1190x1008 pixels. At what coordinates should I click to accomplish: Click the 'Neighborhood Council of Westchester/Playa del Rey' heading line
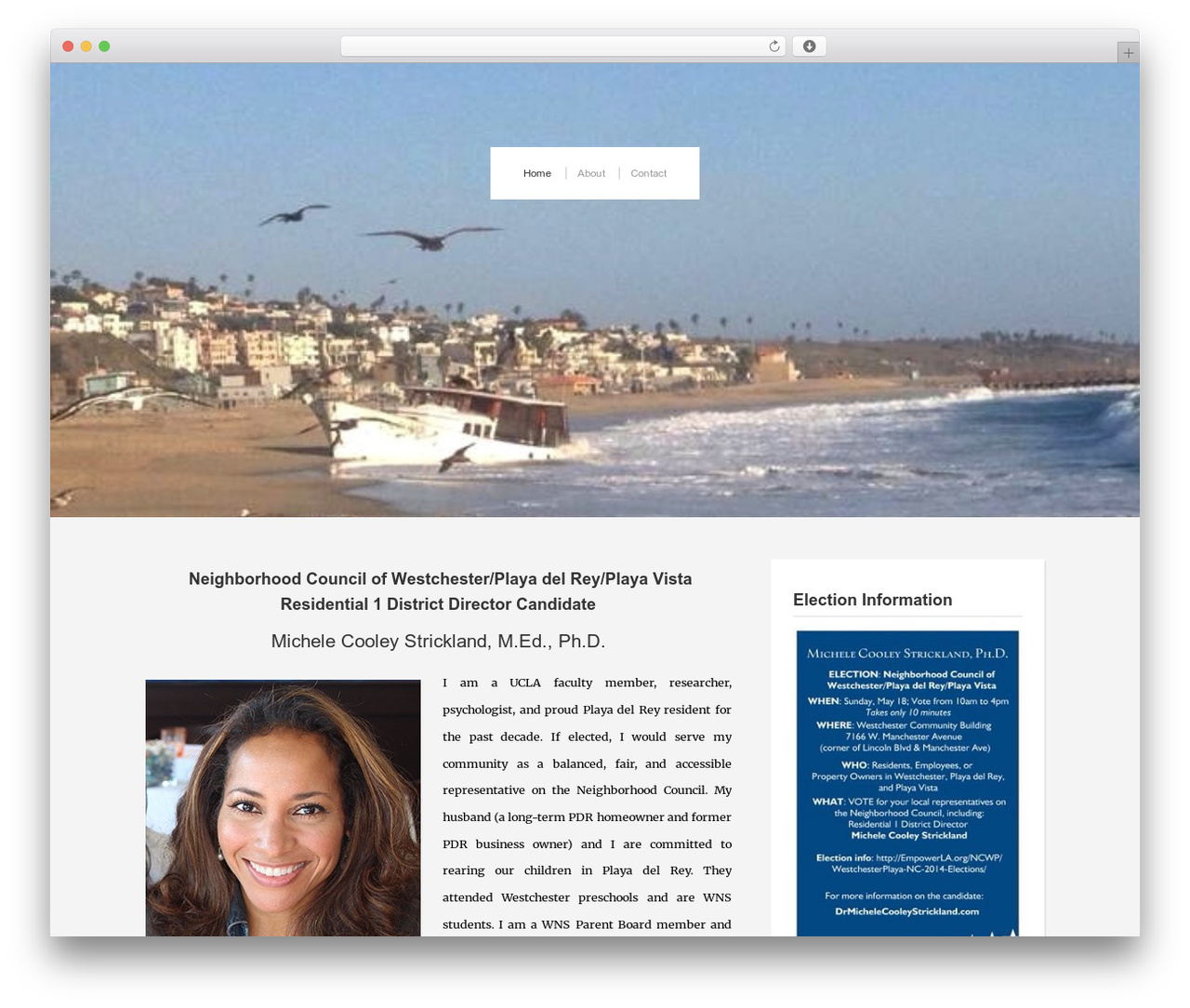(440, 579)
